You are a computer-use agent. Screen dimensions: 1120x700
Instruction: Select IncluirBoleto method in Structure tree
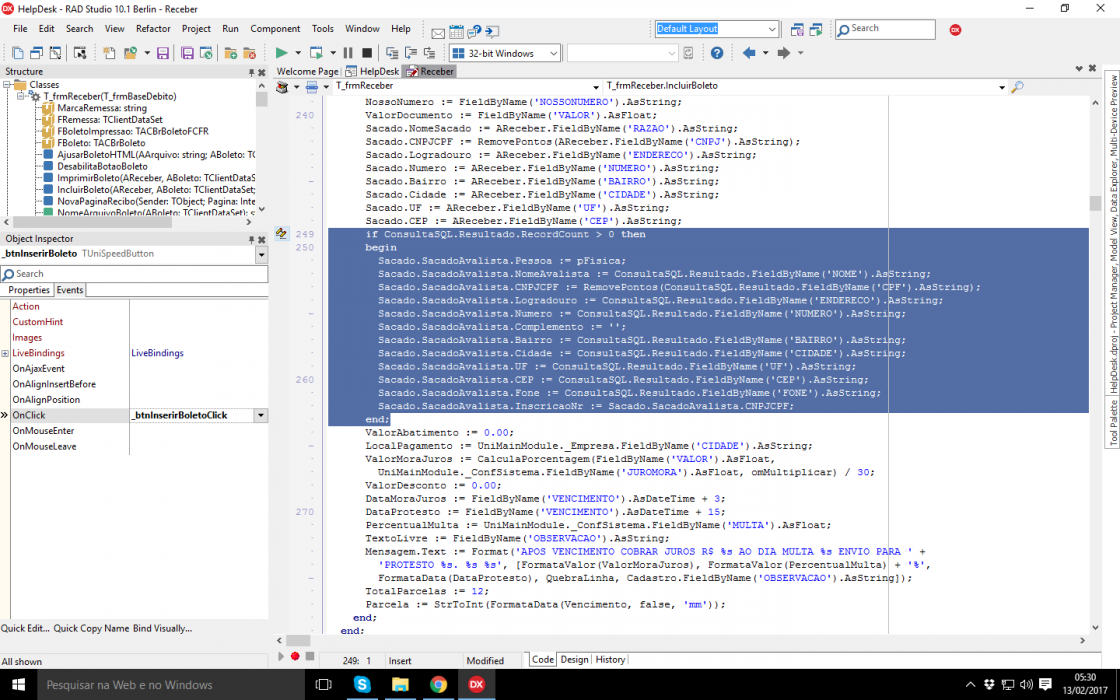156,189
